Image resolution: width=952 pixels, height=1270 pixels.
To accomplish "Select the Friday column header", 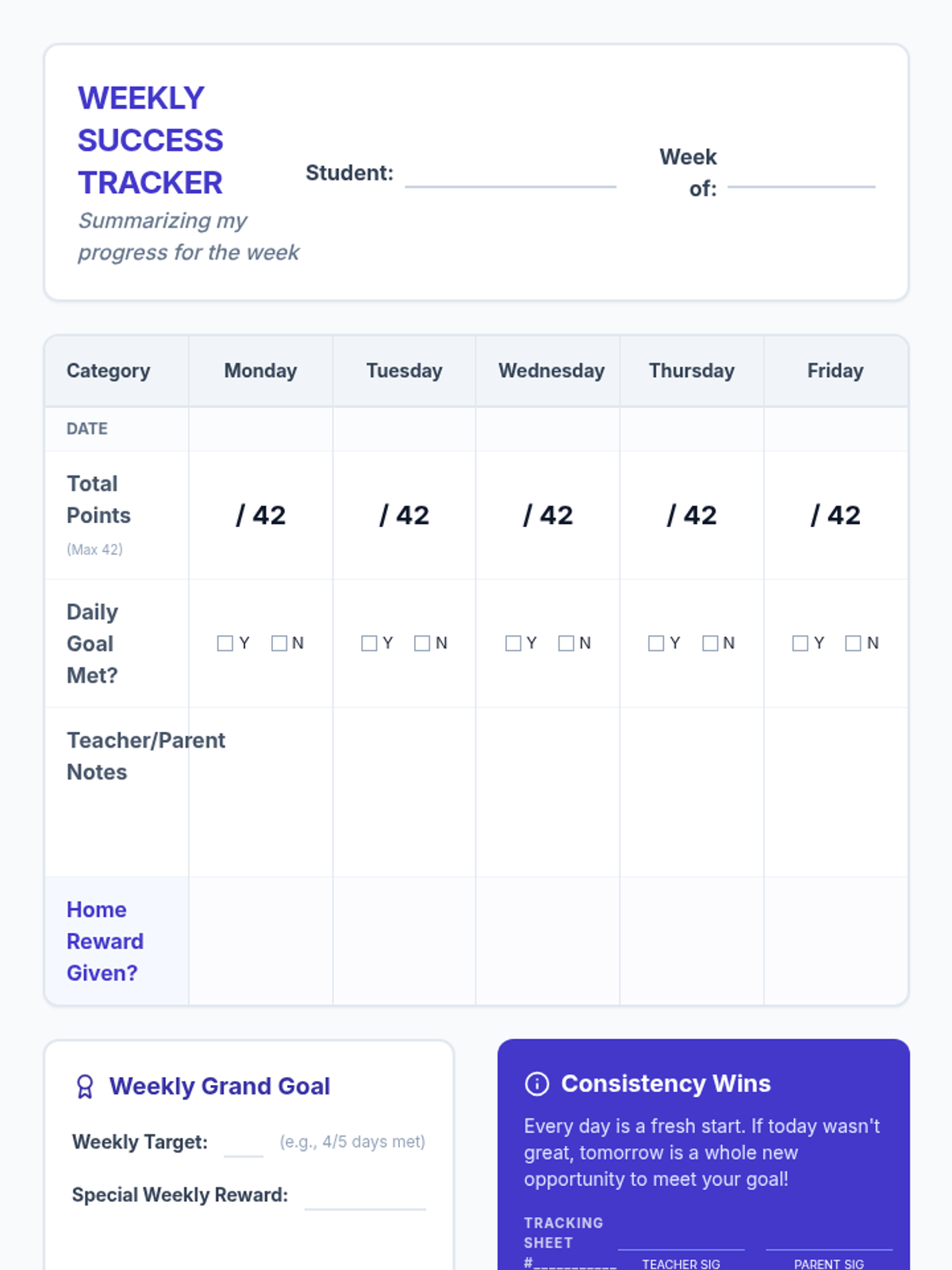I will pos(836,371).
